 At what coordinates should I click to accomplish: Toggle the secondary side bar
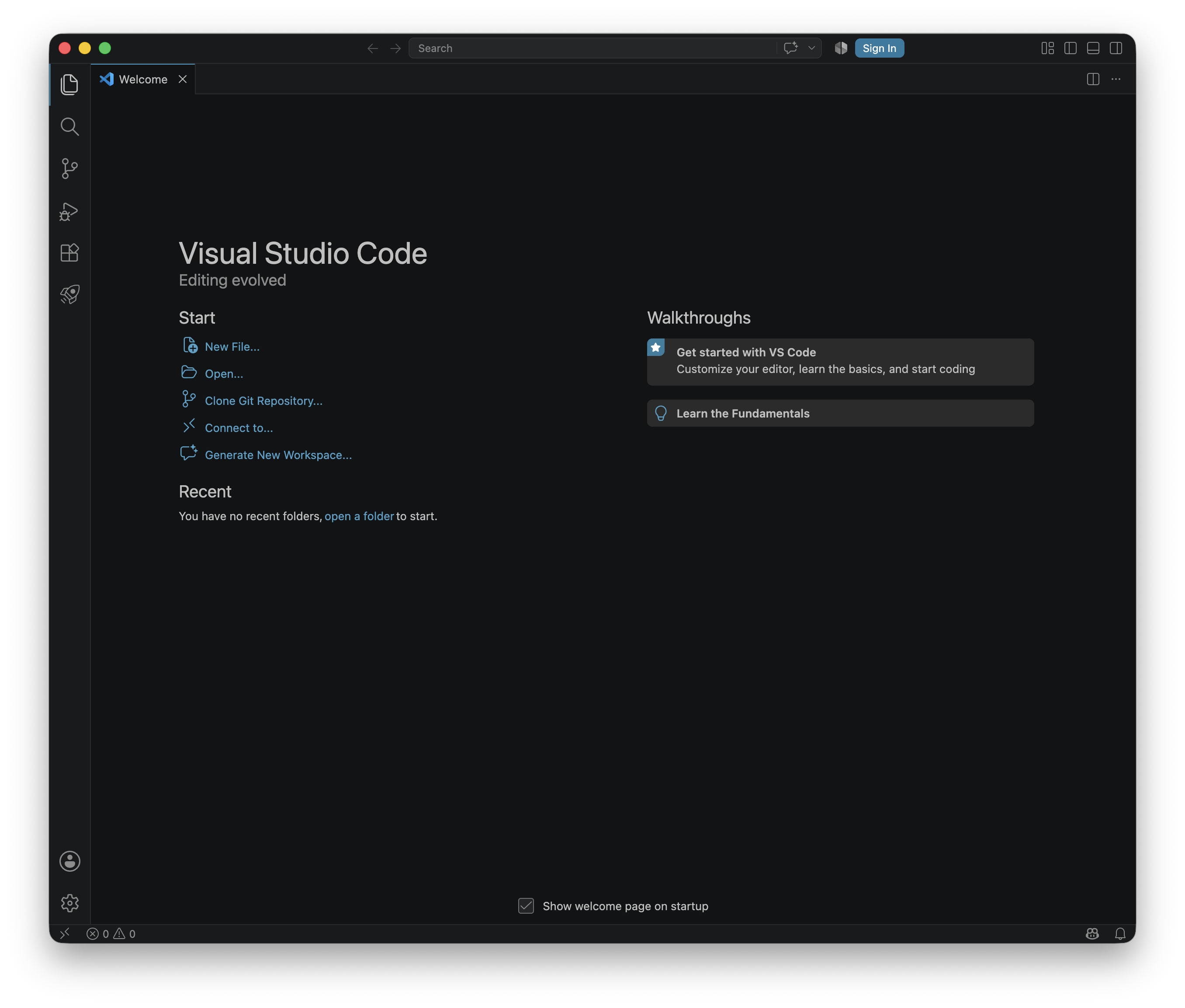pyautogui.click(x=1116, y=48)
